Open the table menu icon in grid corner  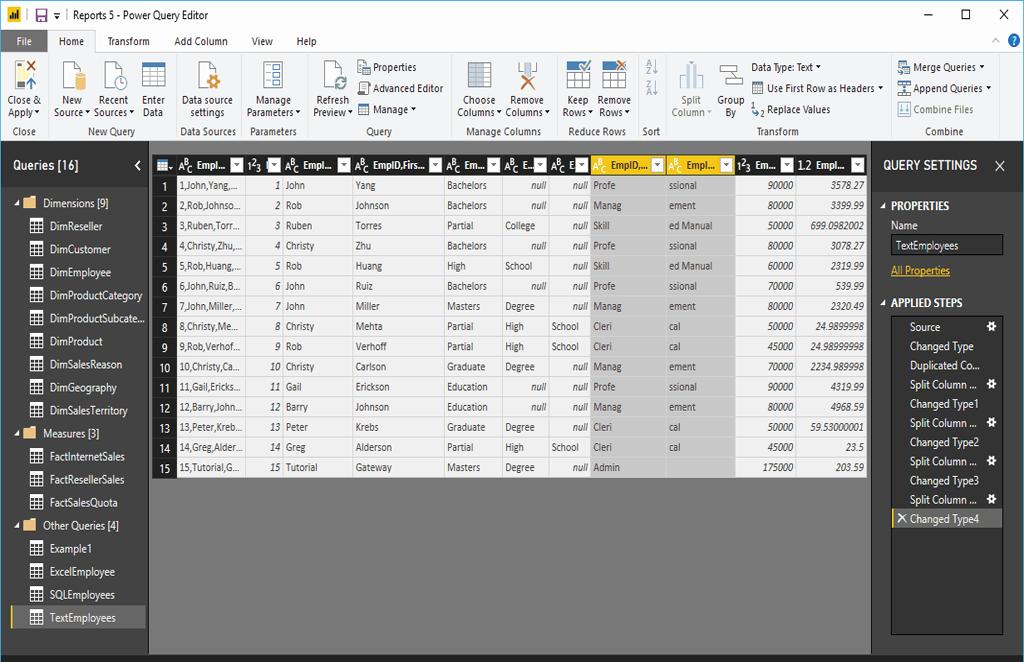(165, 165)
